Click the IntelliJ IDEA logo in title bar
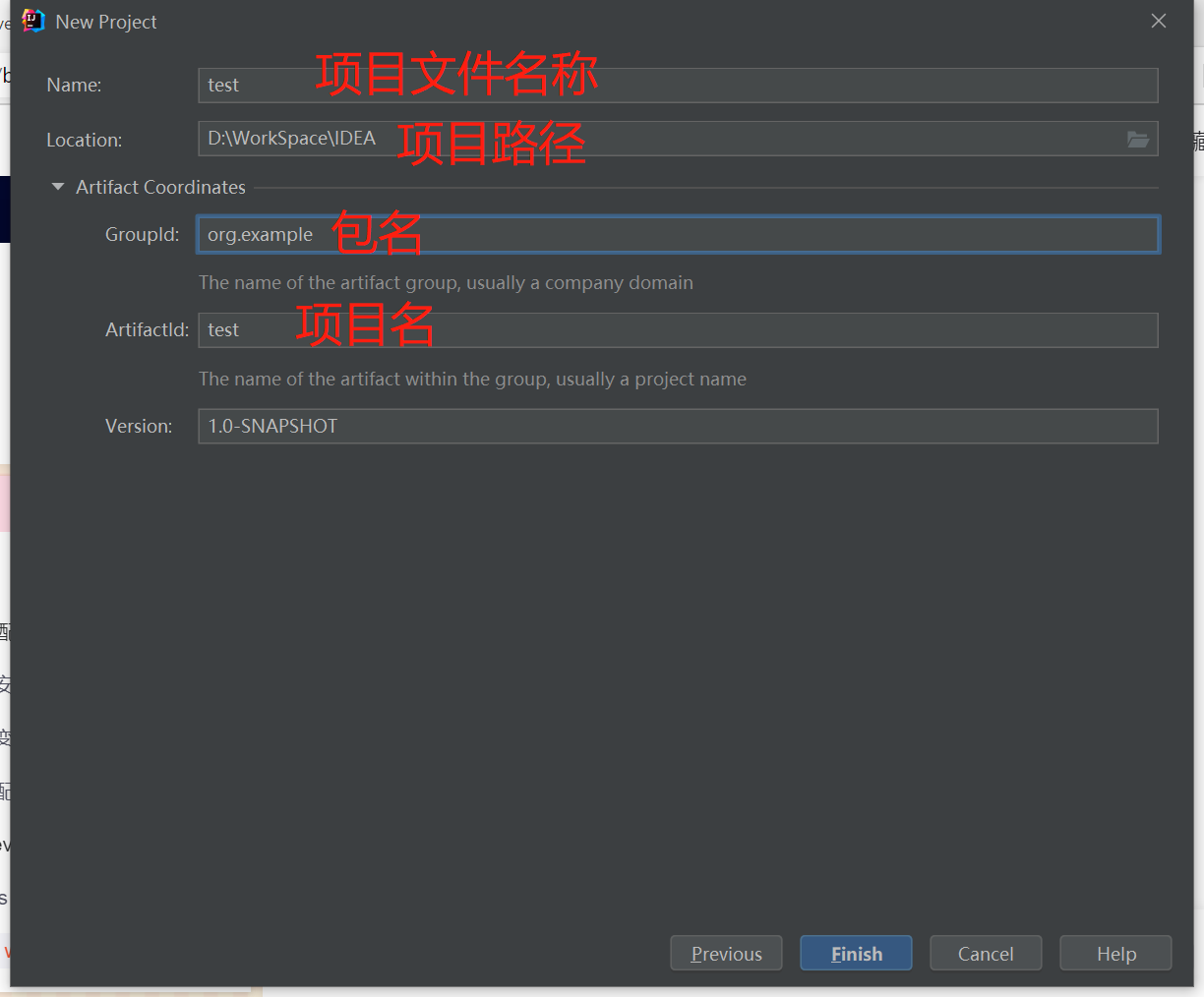Screen dimensions: 1204x997 coord(33,22)
